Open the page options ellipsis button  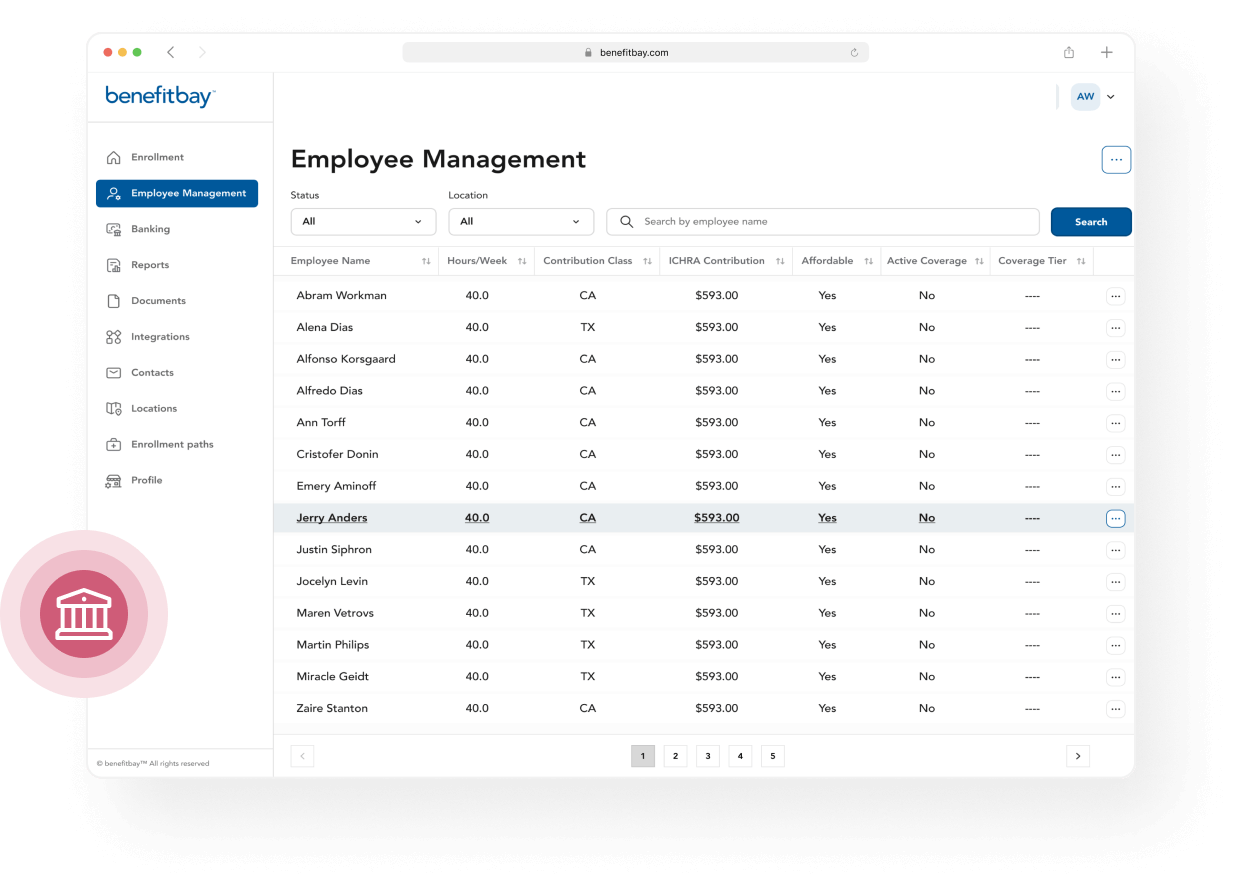tap(1116, 159)
